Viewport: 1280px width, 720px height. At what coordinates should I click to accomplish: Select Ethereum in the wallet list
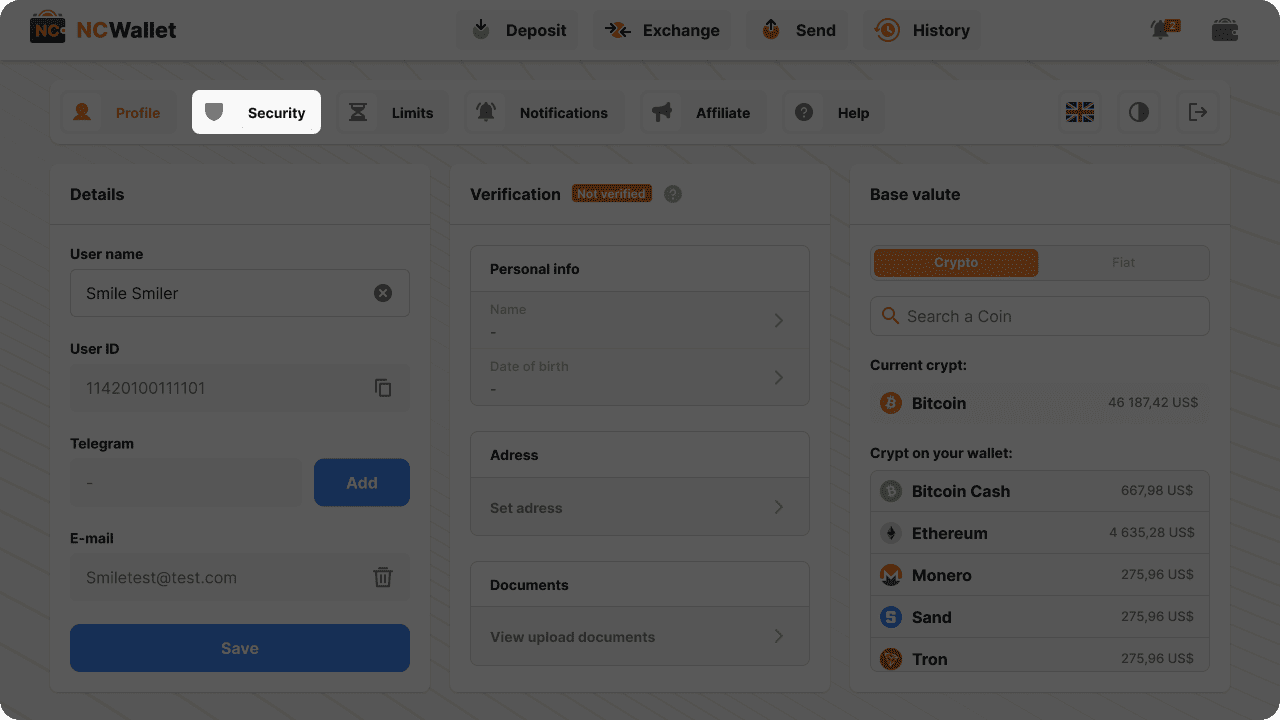click(1040, 533)
